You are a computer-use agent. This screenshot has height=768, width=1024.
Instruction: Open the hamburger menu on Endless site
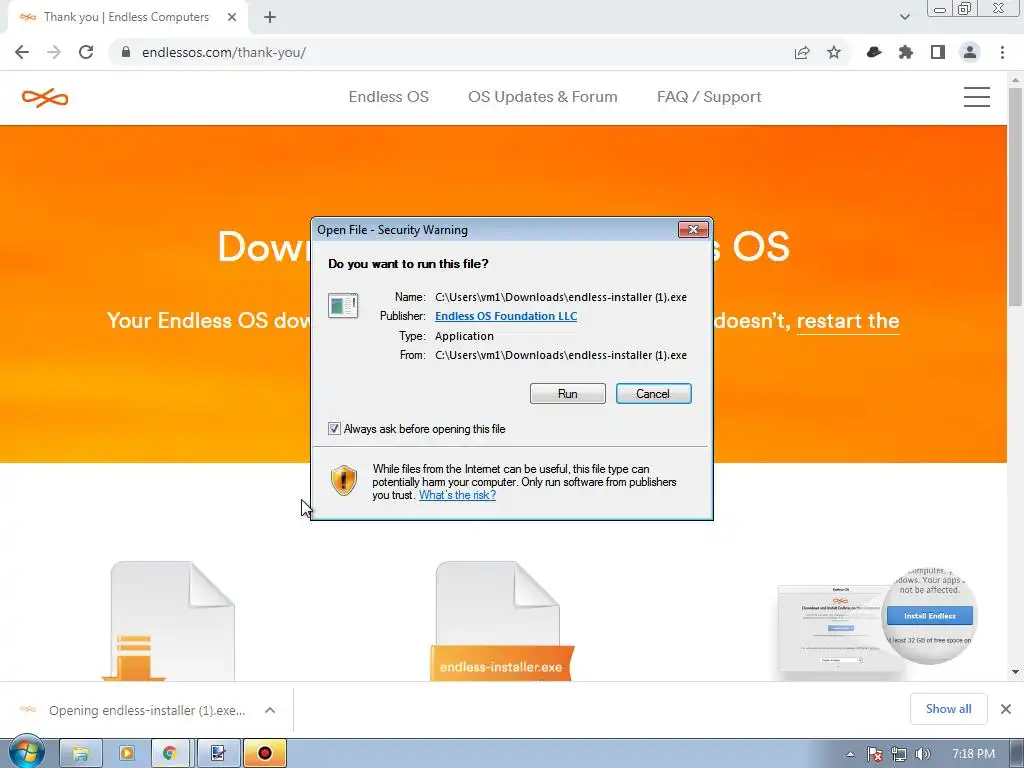pyautogui.click(x=976, y=97)
